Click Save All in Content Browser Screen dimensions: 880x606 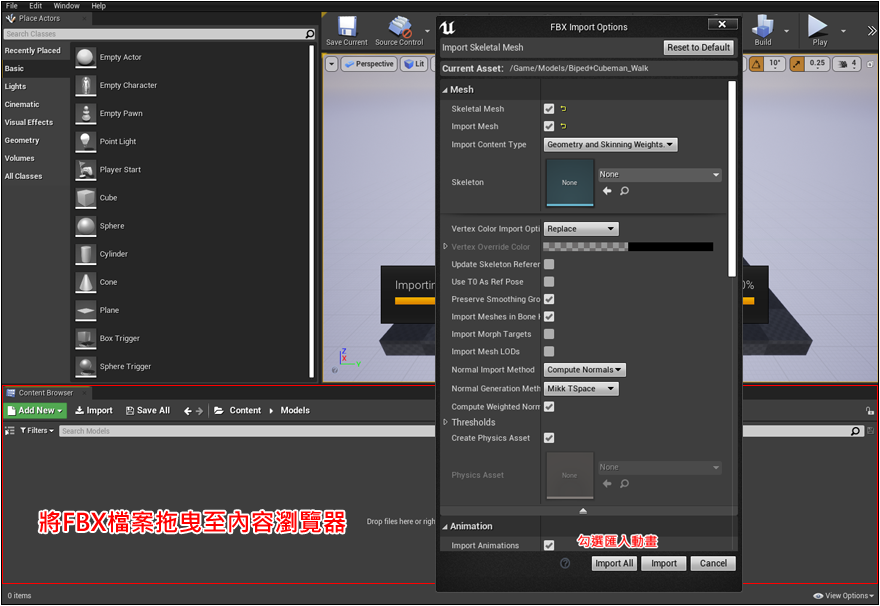[x=148, y=411]
